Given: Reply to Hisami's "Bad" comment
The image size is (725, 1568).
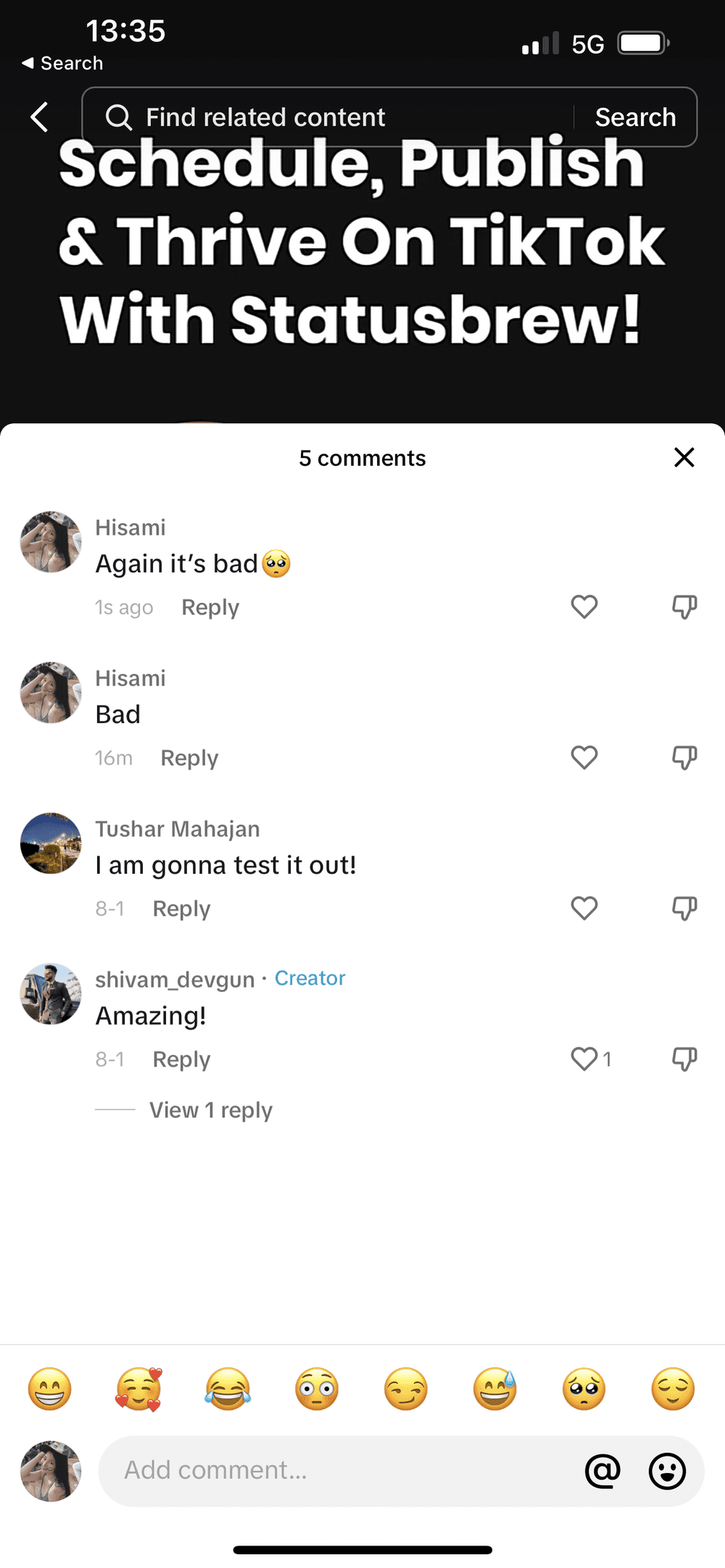Looking at the screenshot, I should click(x=189, y=758).
